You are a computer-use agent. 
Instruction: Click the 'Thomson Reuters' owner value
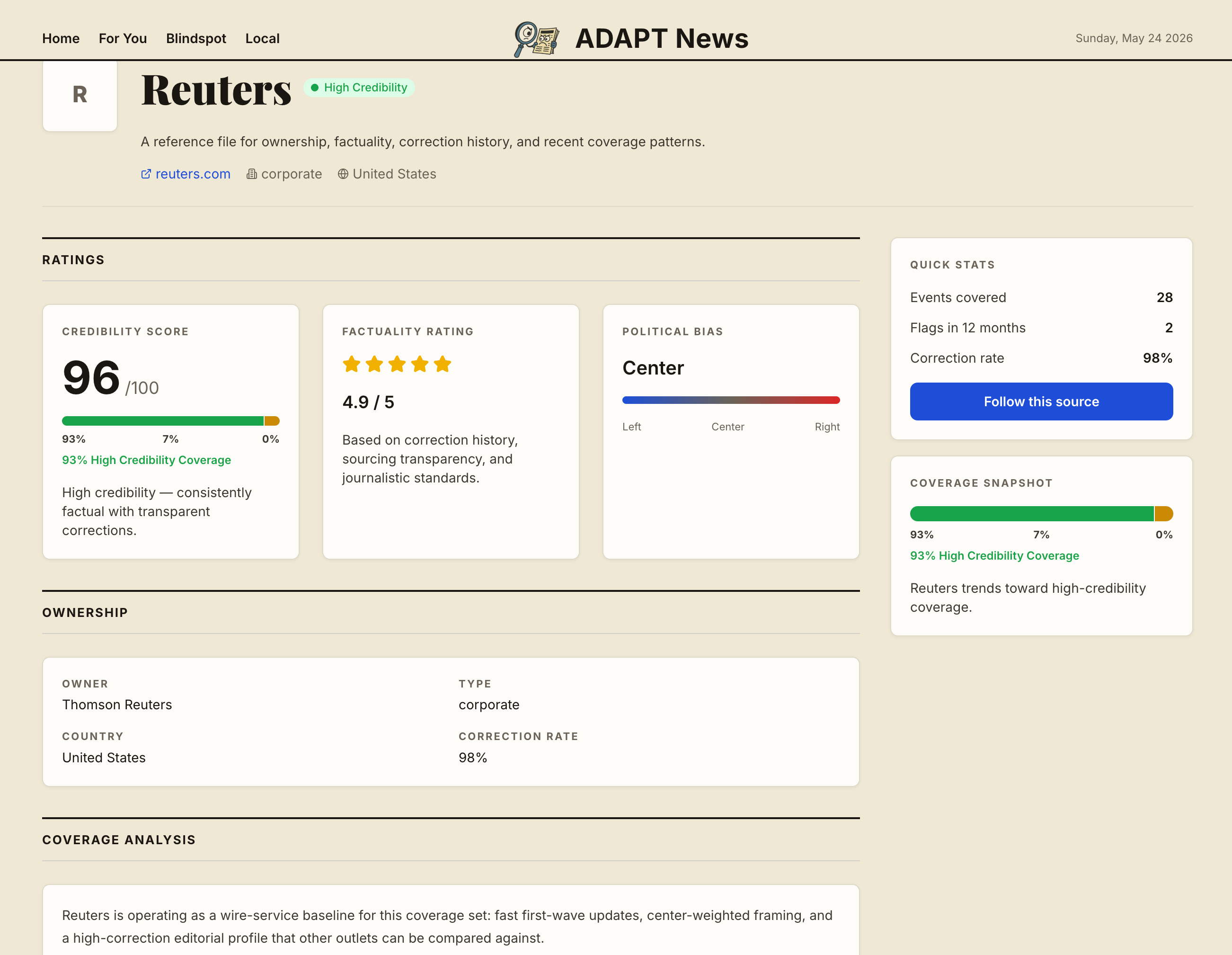click(117, 705)
